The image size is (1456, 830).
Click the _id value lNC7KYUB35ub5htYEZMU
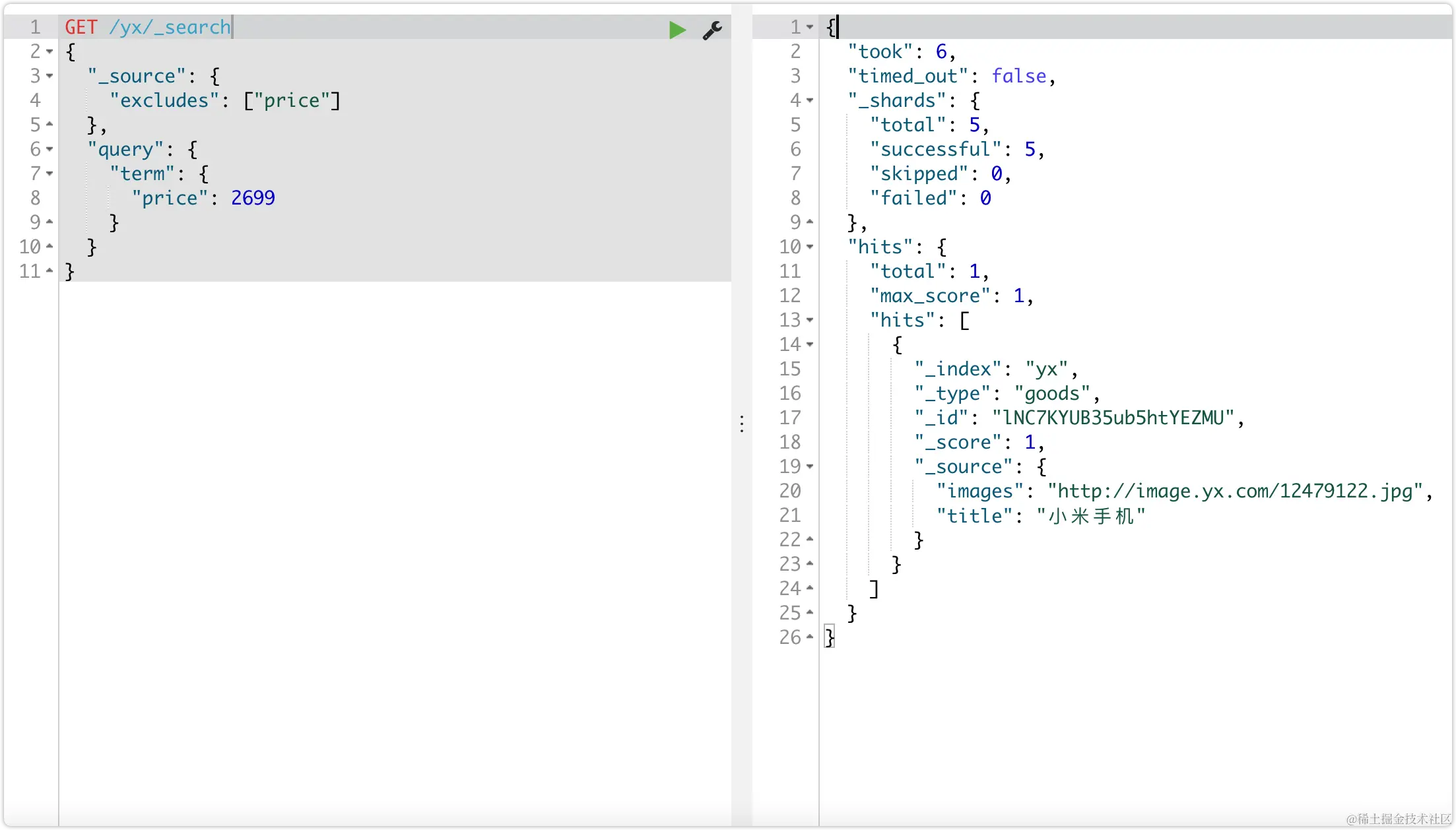point(1113,418)
